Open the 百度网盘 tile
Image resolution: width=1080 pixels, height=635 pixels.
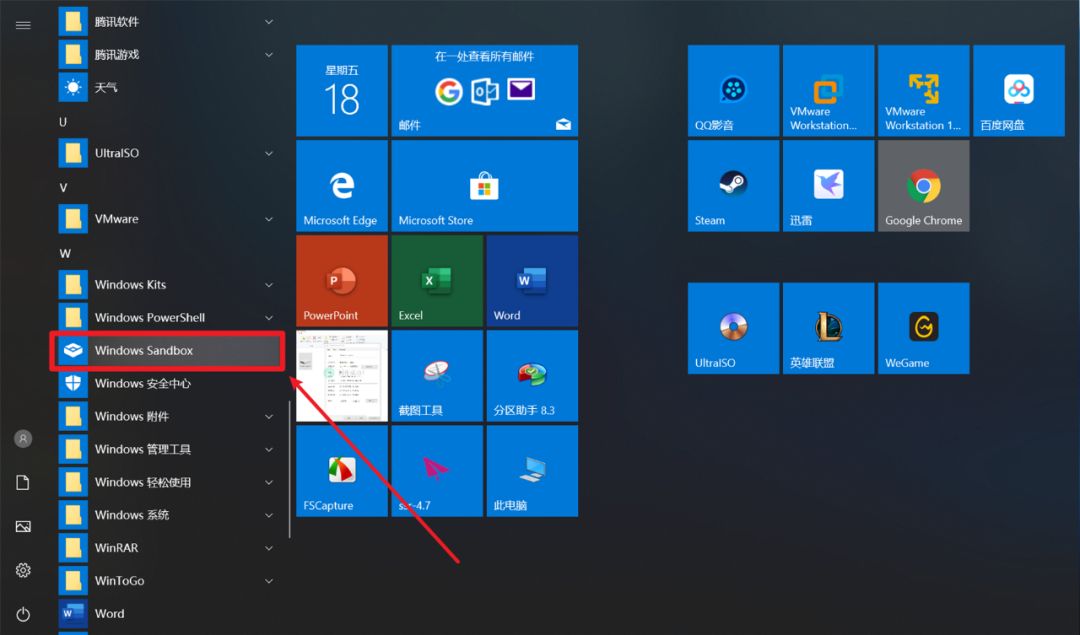point(1018,90)
